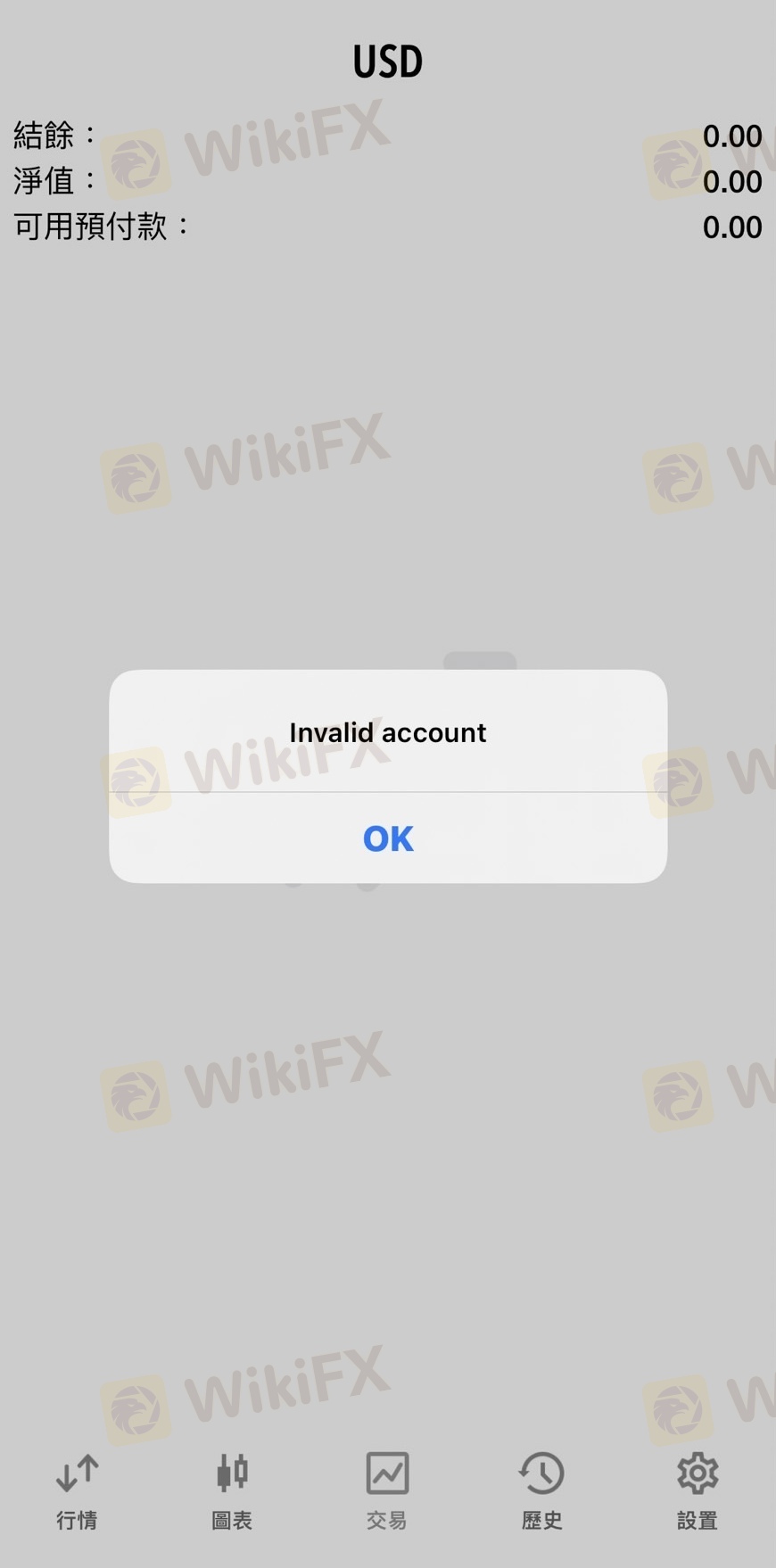This screenshot has height=1568, width=776.
Task: Tap the 淨值 value 0.00
Action: [x=732, y=181]
